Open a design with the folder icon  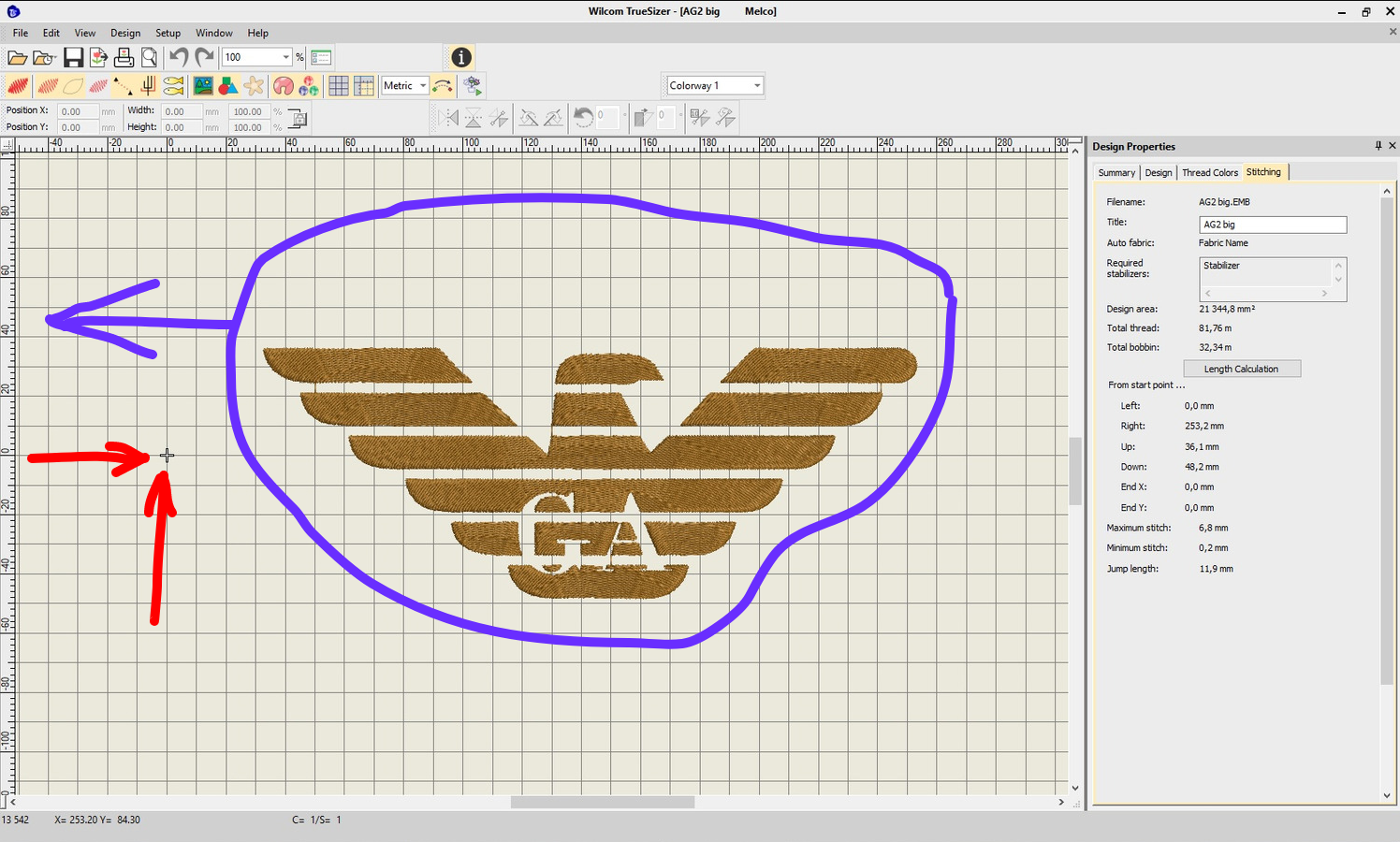[17, 57]
